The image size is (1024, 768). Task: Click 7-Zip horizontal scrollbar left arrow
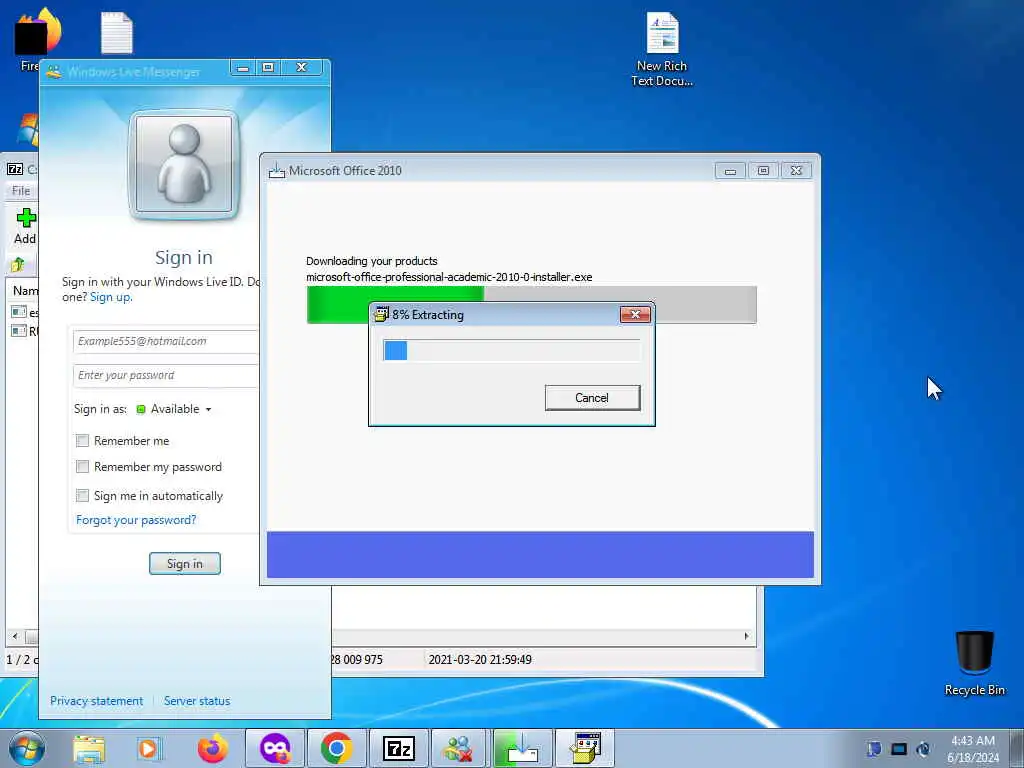coord(15,636)
